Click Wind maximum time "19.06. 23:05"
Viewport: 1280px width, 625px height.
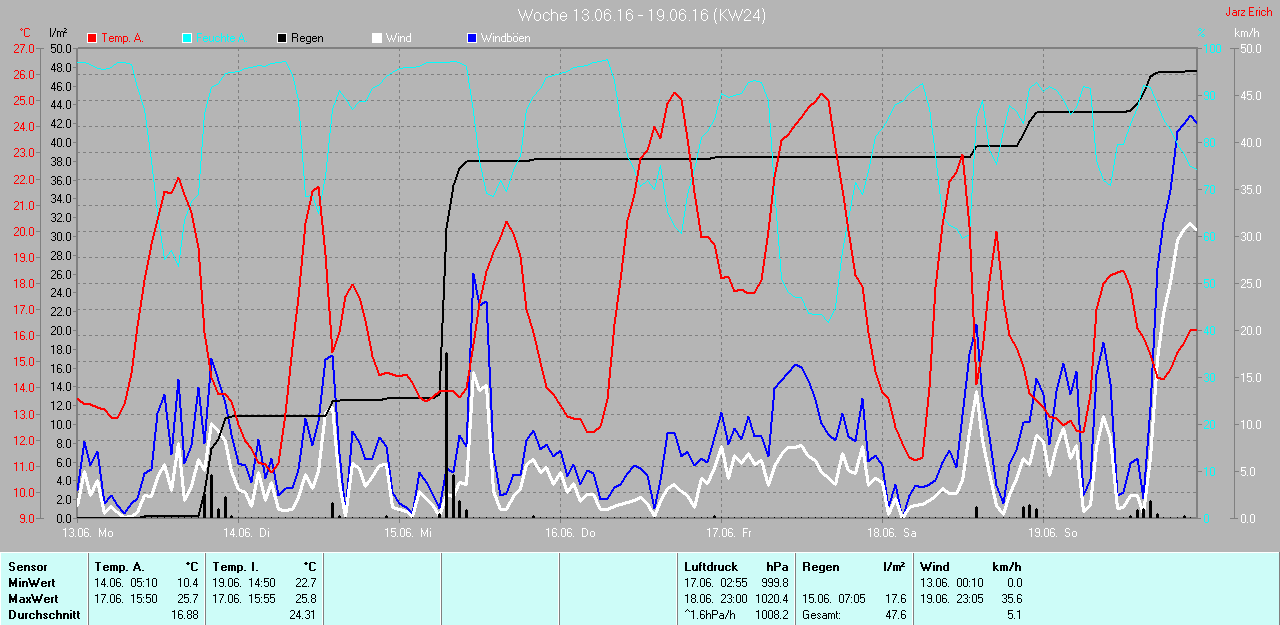pos(954,599)
